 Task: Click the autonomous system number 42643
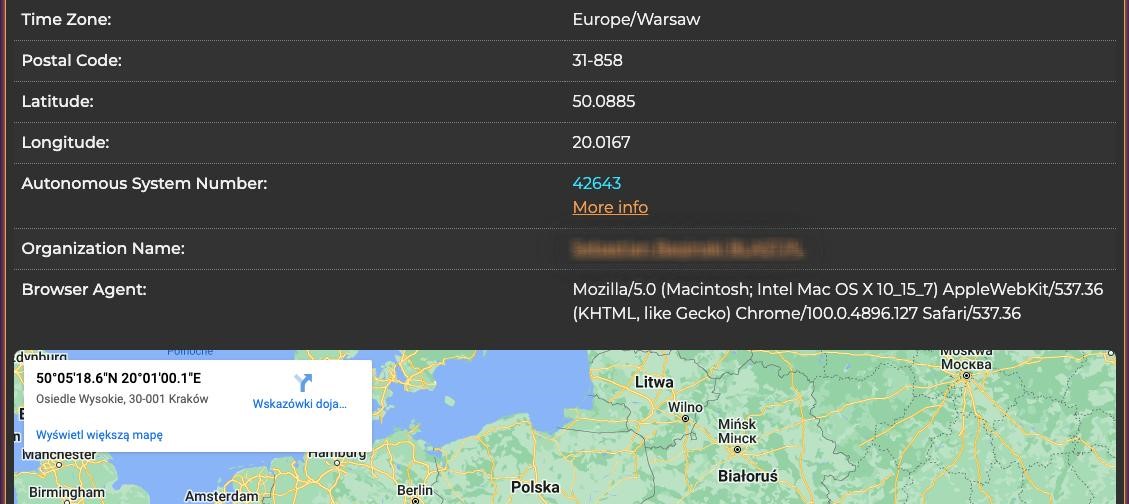(x=597, y=183)
